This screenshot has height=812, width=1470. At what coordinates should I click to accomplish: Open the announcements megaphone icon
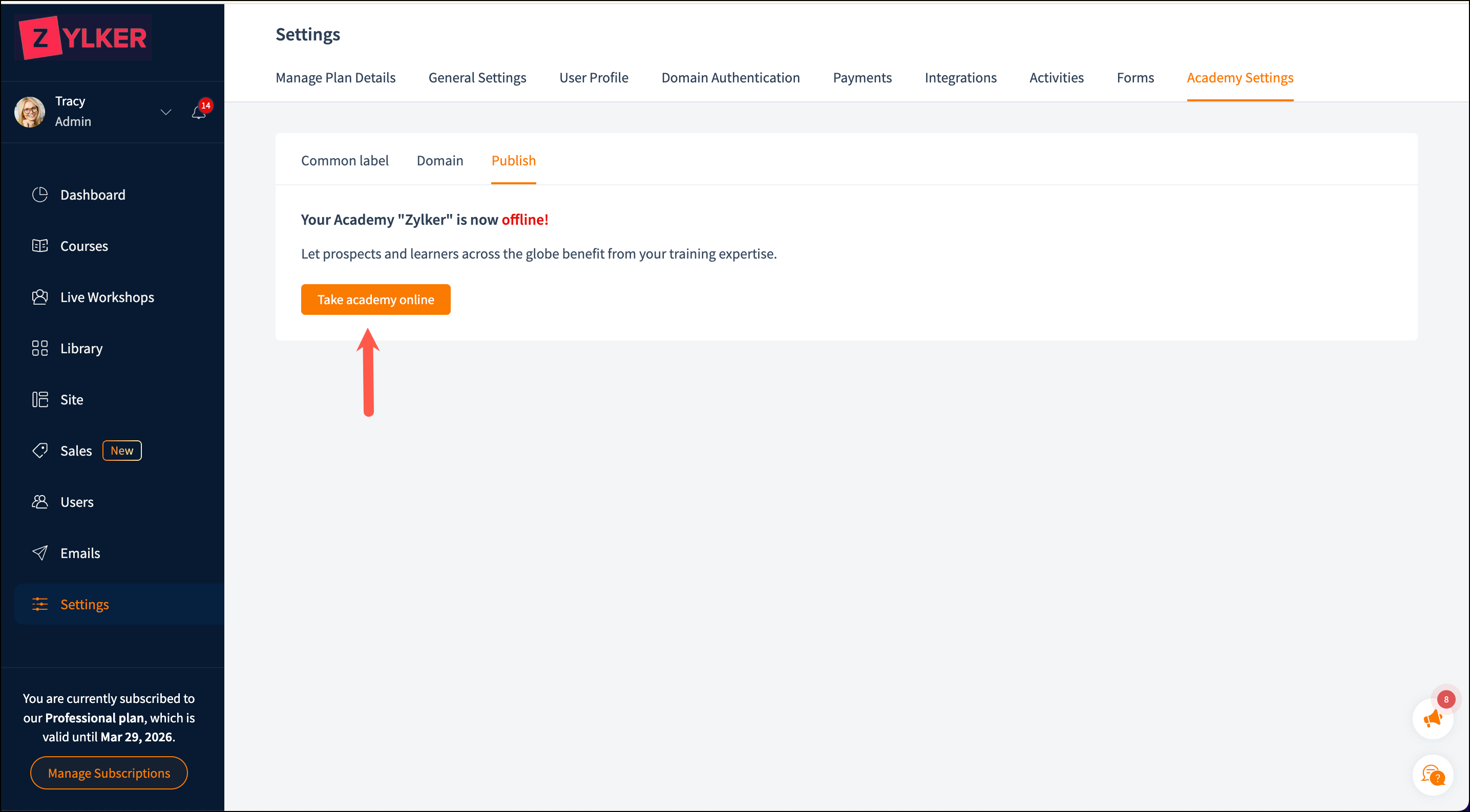[1432, 718]
